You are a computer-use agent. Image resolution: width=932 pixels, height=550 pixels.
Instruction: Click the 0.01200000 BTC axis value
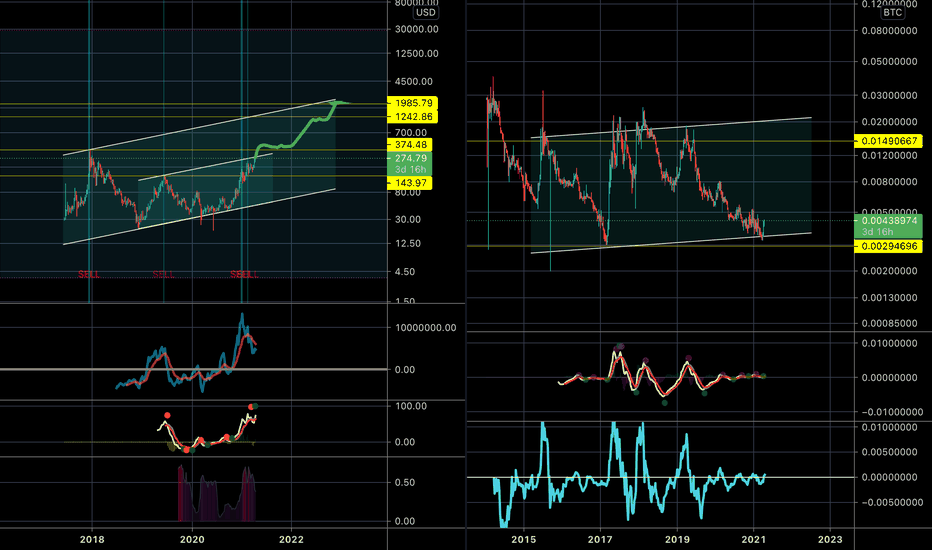point(889,156)
